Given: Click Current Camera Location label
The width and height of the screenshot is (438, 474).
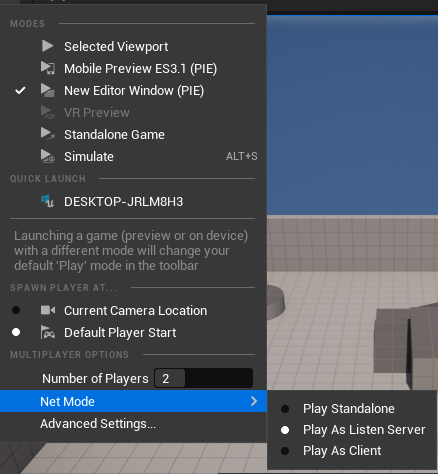Looking at the screenshot, I should [x=136, y=310].
